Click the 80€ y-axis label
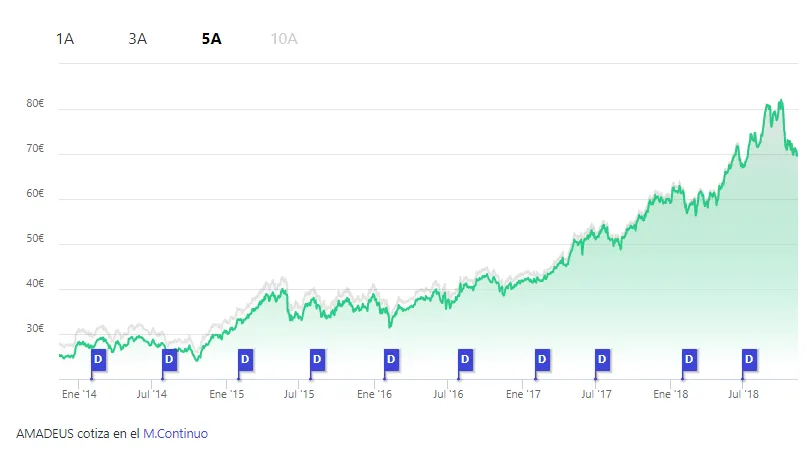Screen dimensions: 810x451 pos(35,103)
